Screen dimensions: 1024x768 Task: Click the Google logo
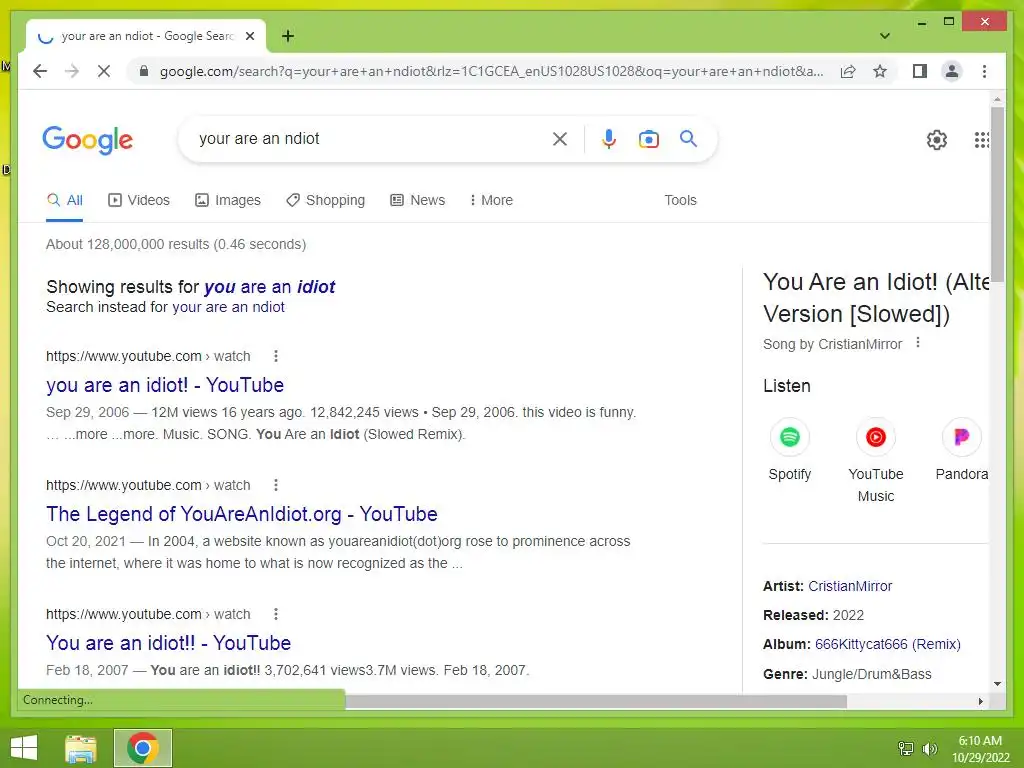click(x=88, y=140)
